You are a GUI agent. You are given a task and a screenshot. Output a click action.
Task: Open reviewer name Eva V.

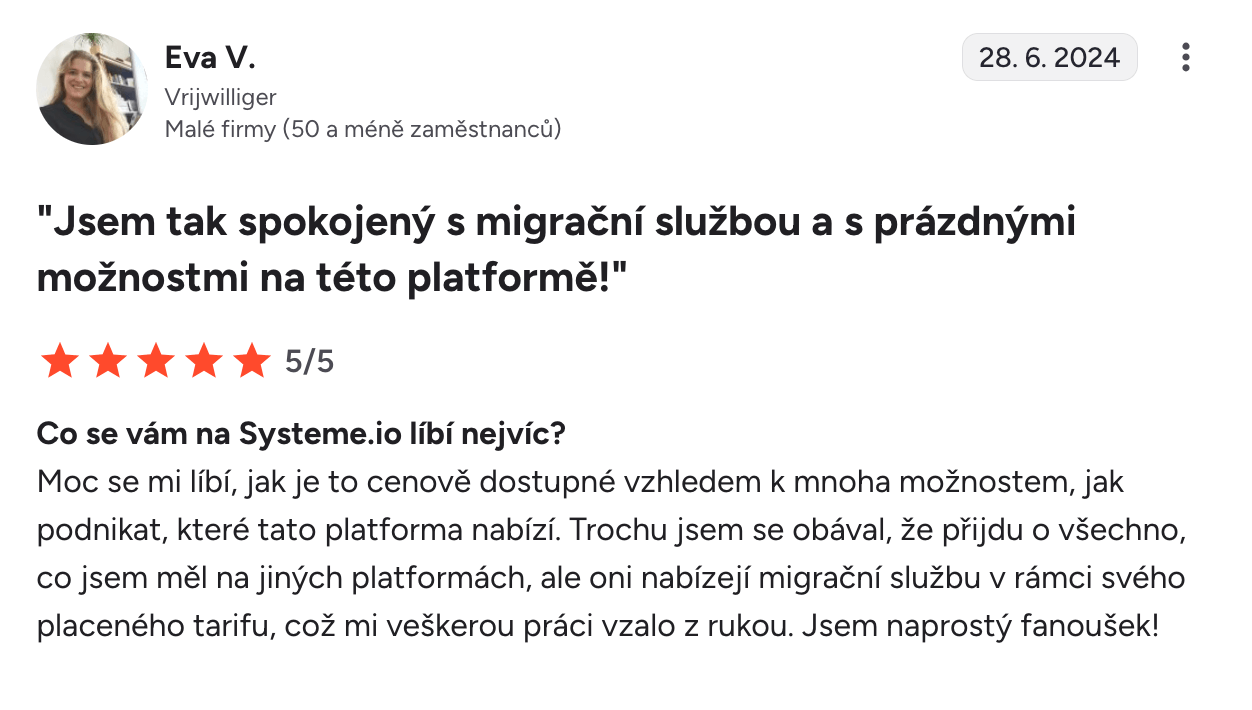tap(210, 58)
